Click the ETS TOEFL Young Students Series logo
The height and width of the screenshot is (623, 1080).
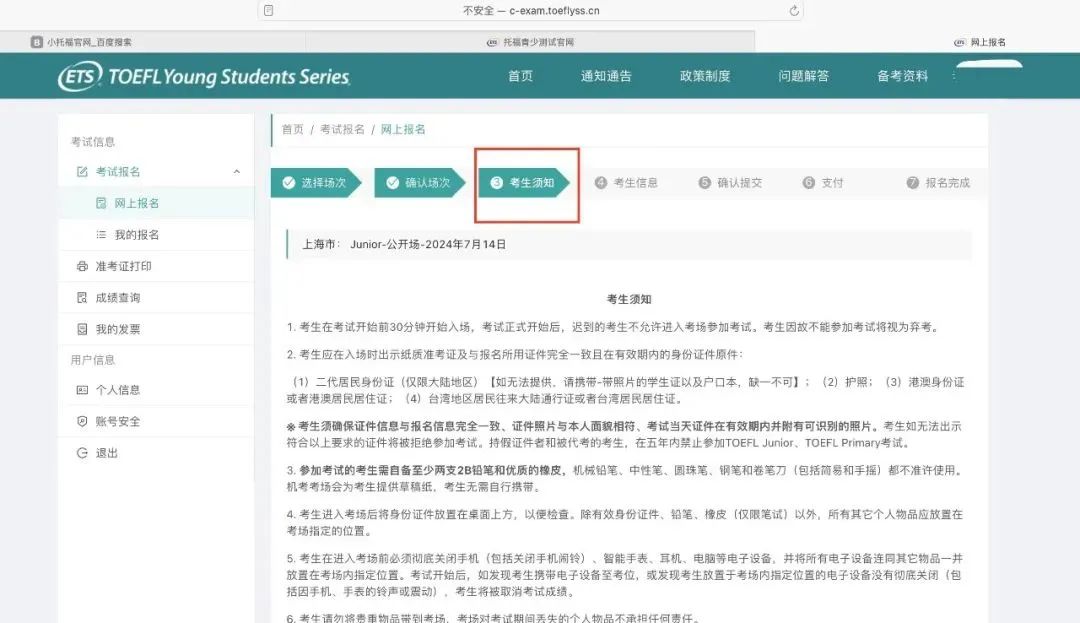click(x=204, y=76)
